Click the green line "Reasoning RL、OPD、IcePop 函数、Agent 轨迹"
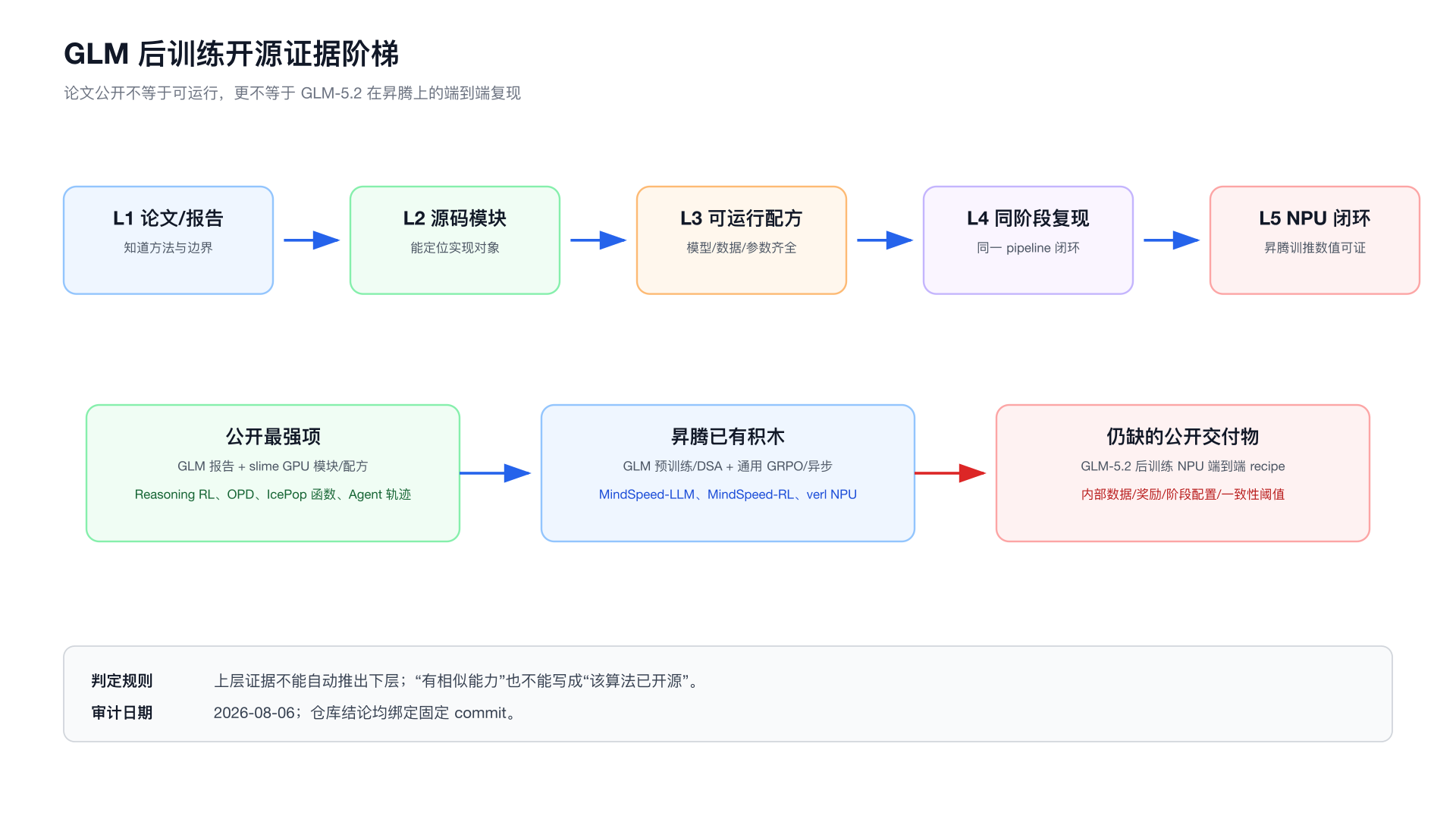The image size is (1456, 819). coord(273,494)
